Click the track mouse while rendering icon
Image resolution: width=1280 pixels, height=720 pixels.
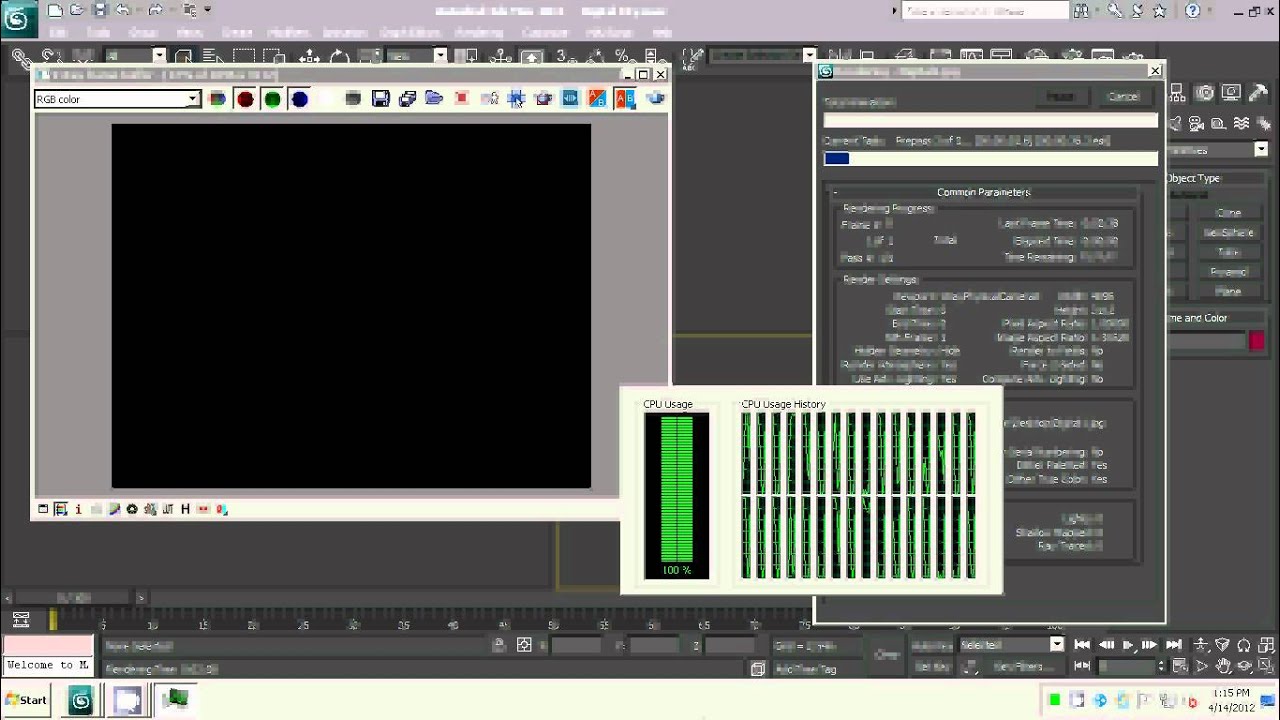pos(489,99)
